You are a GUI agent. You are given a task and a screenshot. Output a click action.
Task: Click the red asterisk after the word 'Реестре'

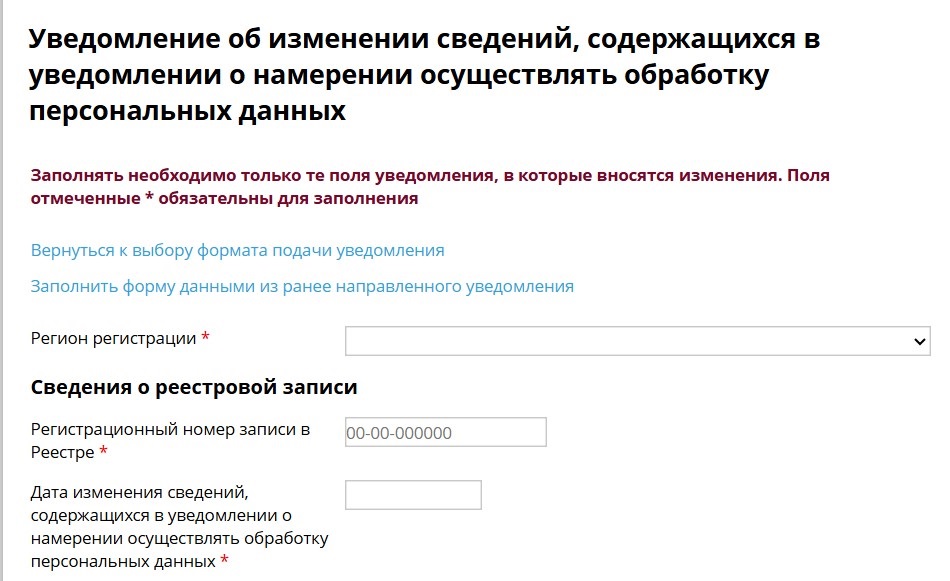103,453
